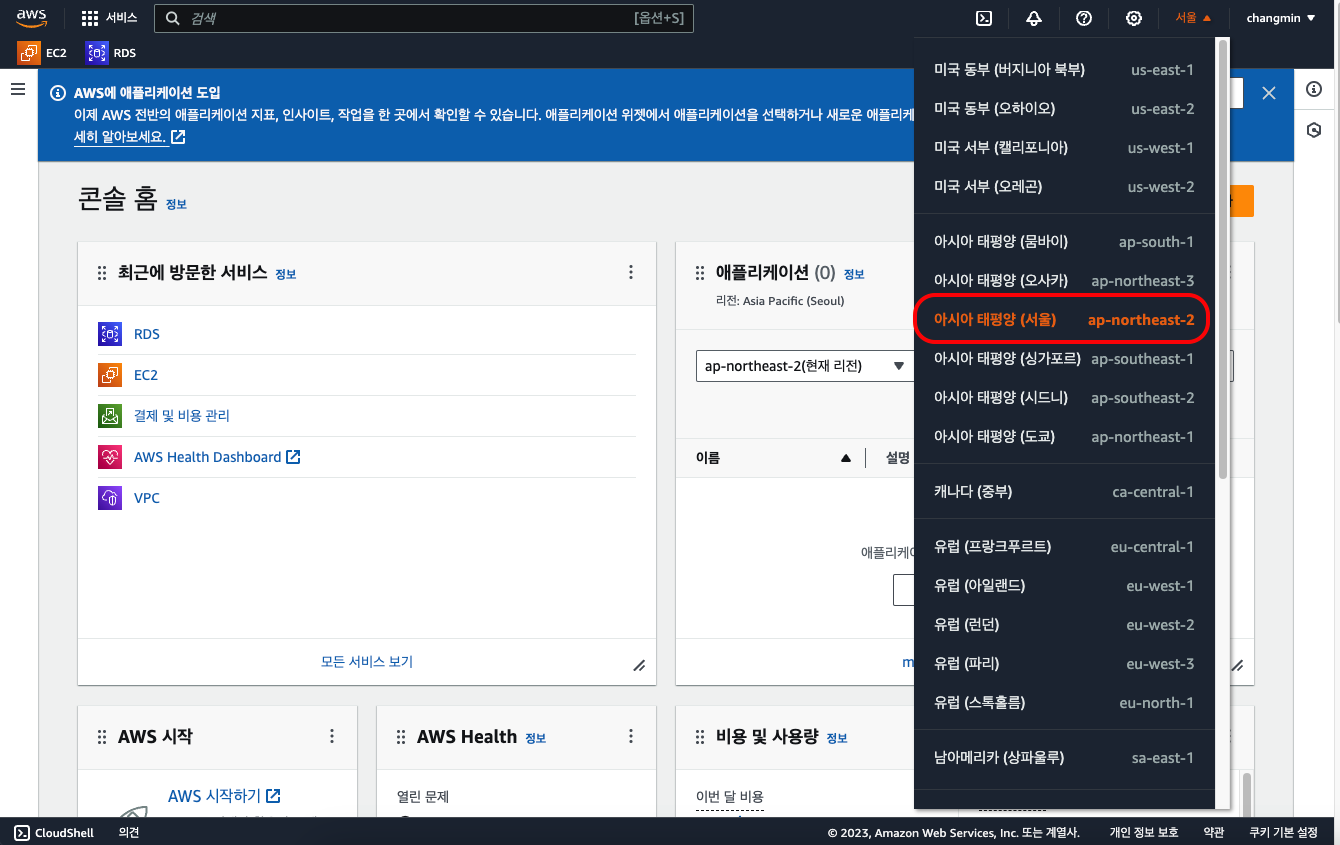Open AWS Health widget options menu
The image size is (1340, 845).
pos(631,736)
